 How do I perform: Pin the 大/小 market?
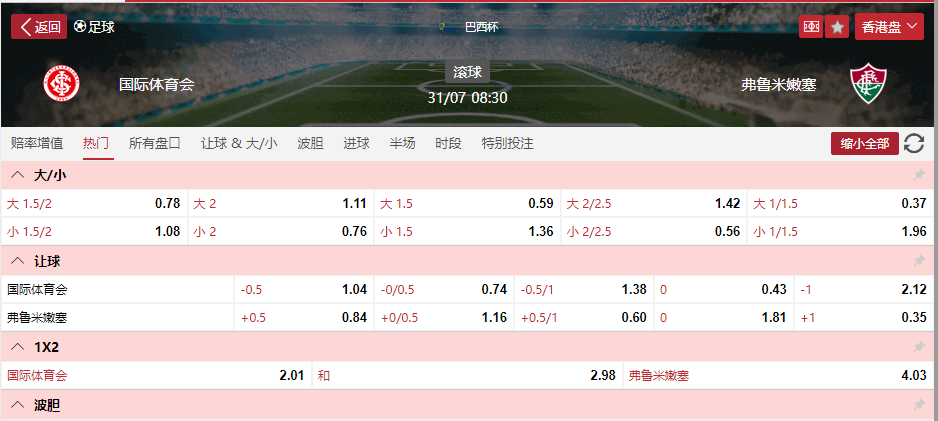pos(919,175)
